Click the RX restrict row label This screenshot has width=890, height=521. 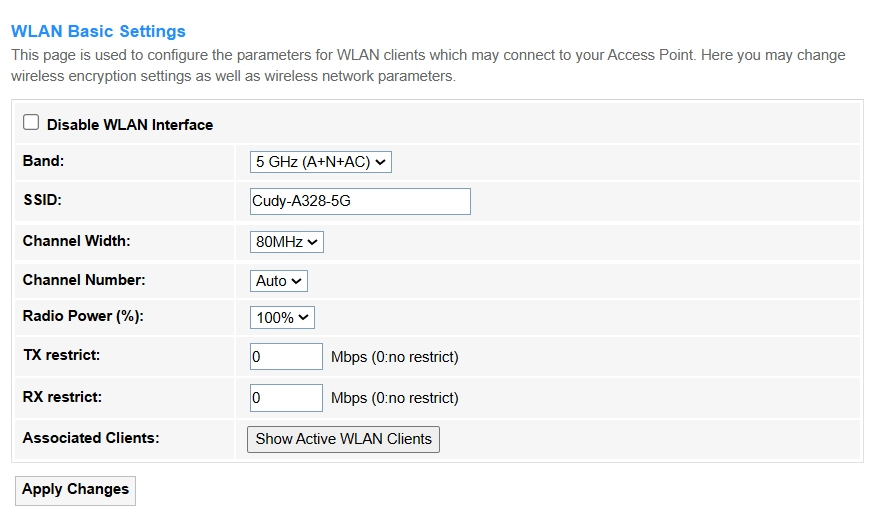click(x=62, y=397)
